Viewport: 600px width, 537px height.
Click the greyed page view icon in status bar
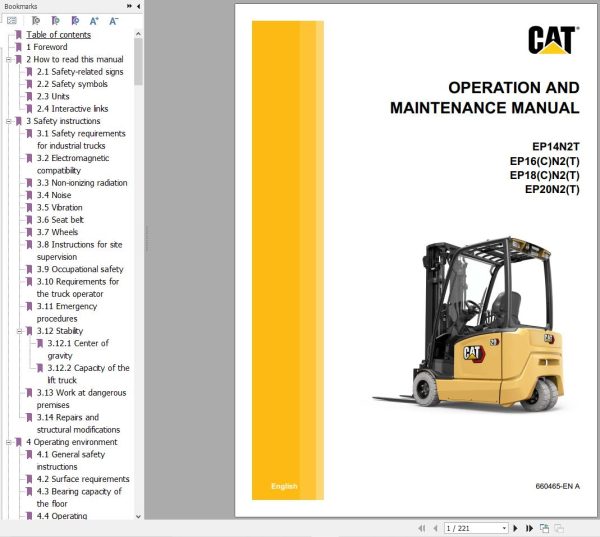click(x=559, y=528)
